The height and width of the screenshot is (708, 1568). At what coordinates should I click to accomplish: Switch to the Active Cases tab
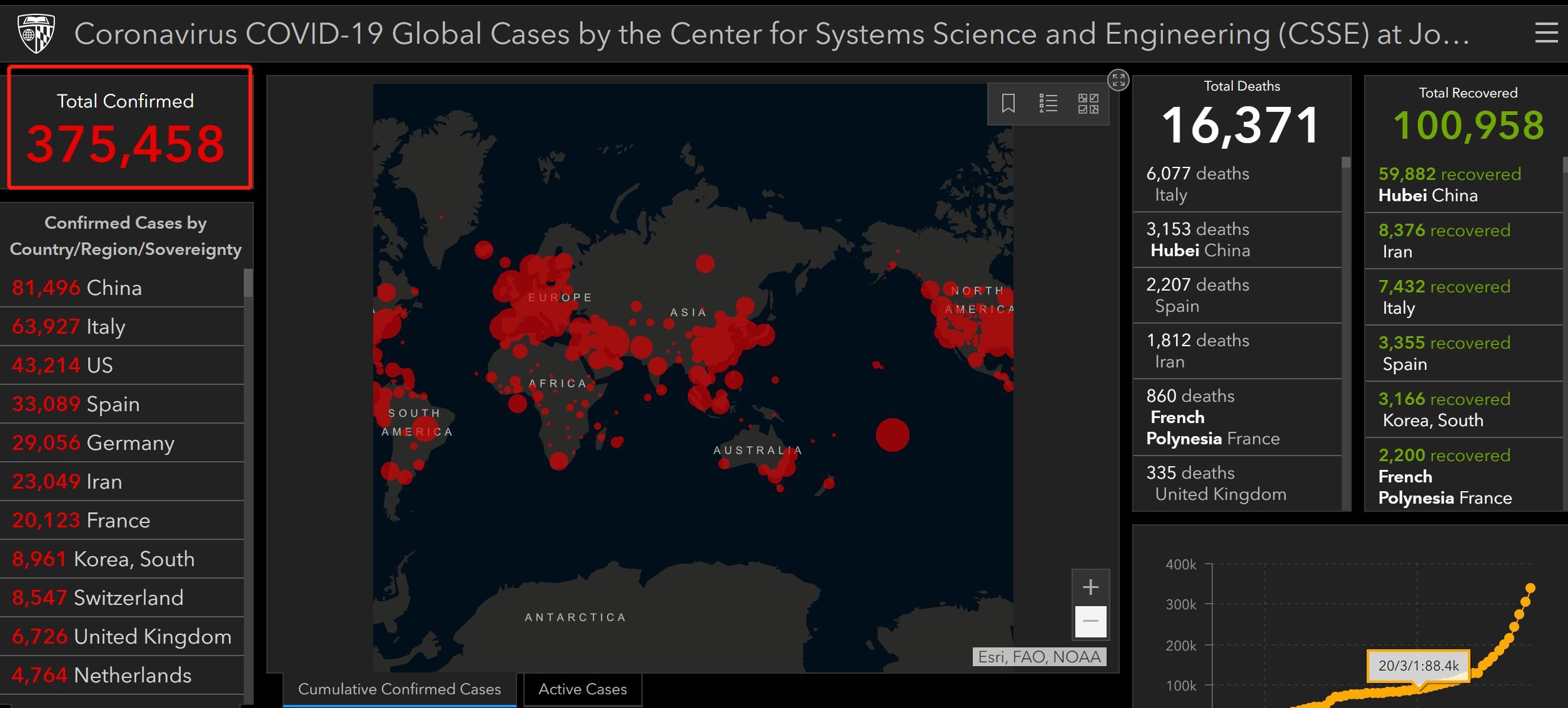click(582, 689)
